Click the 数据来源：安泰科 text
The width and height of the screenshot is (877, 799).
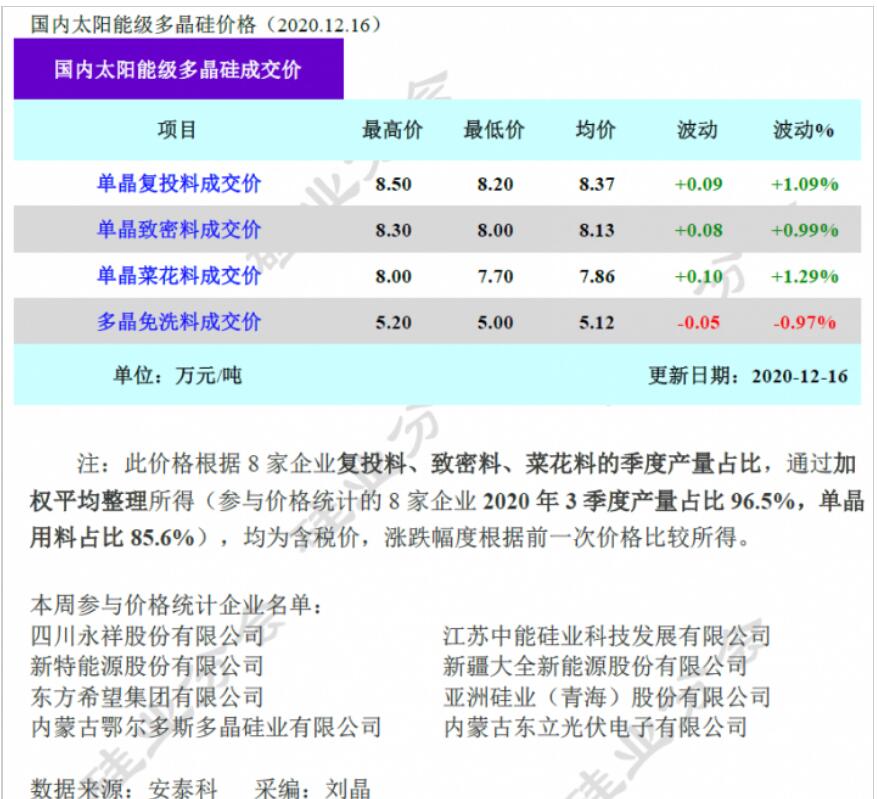124,788
